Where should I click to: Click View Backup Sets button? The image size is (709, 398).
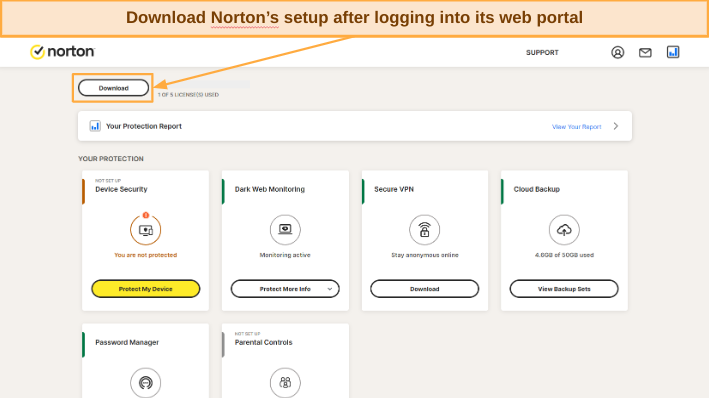click(x=564, y=289)
